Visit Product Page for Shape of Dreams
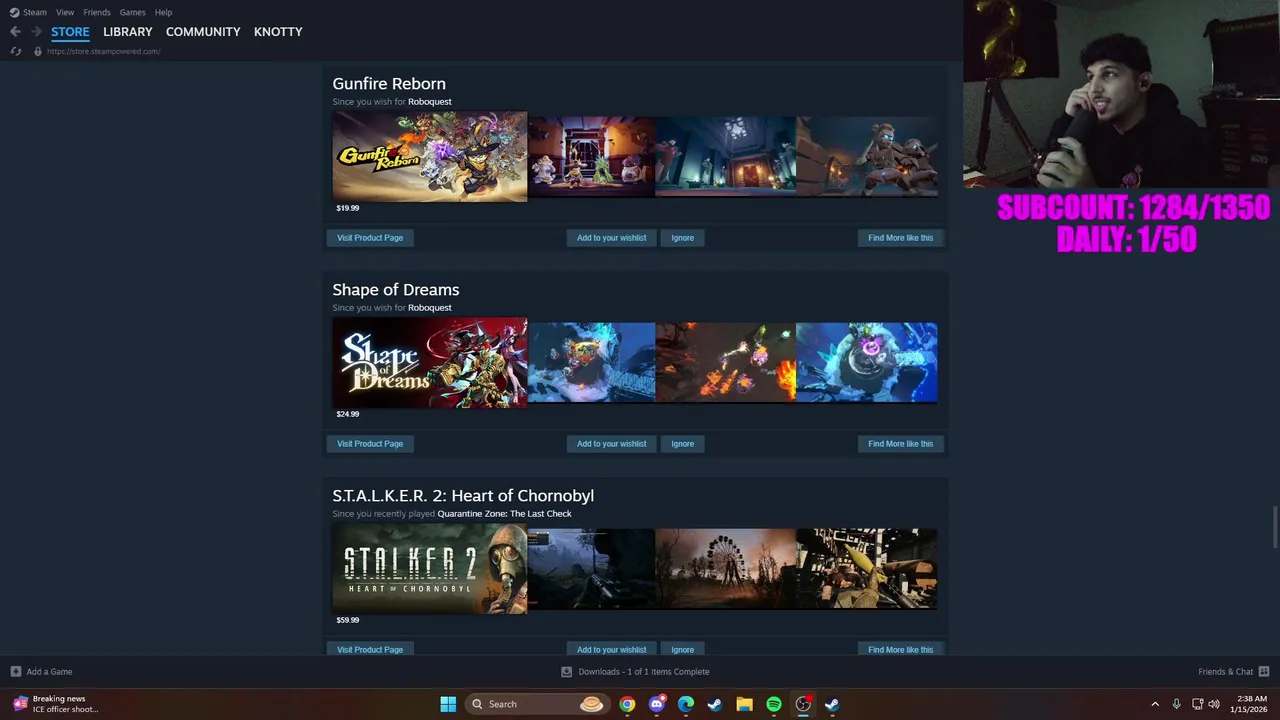This screenshot has height=720, width=1280. tap(370, 444)
